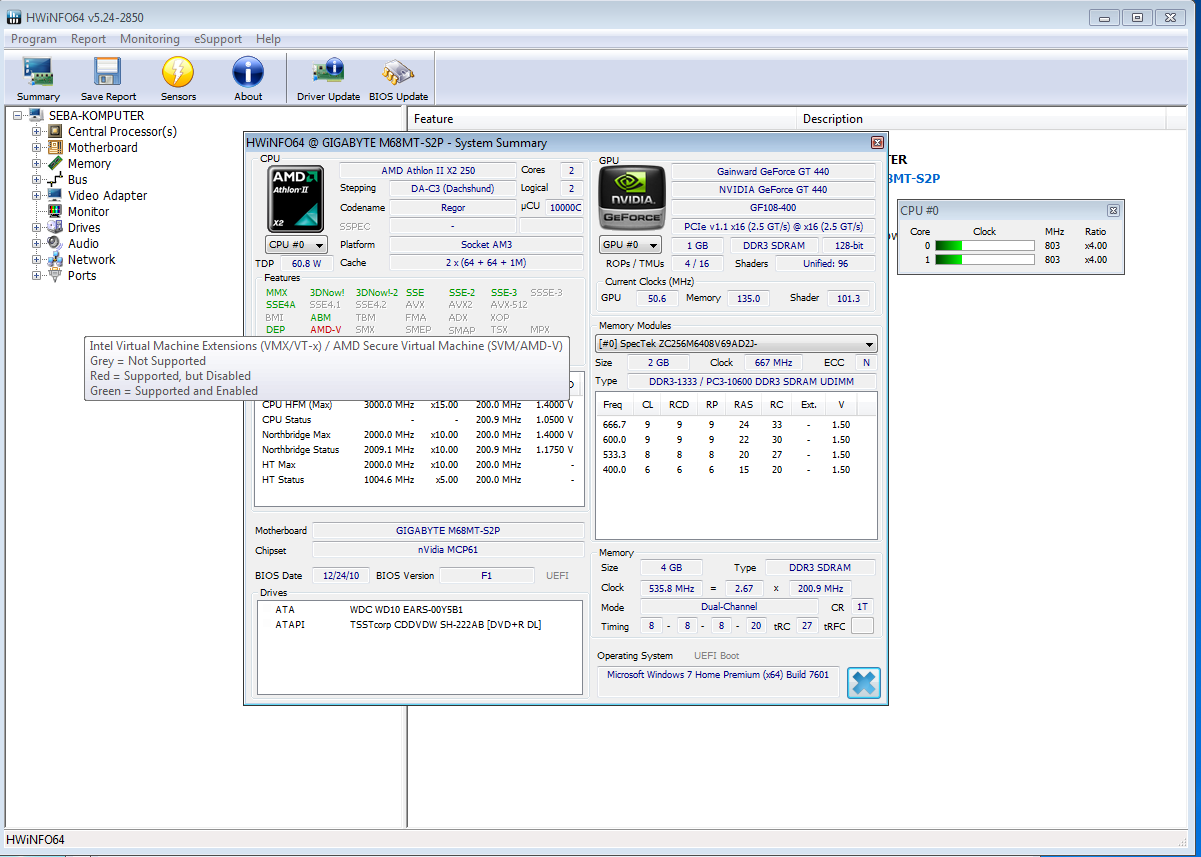Close the System Summary window via title bar
This screenshot has height=857, width=1201.
(877, 143)
